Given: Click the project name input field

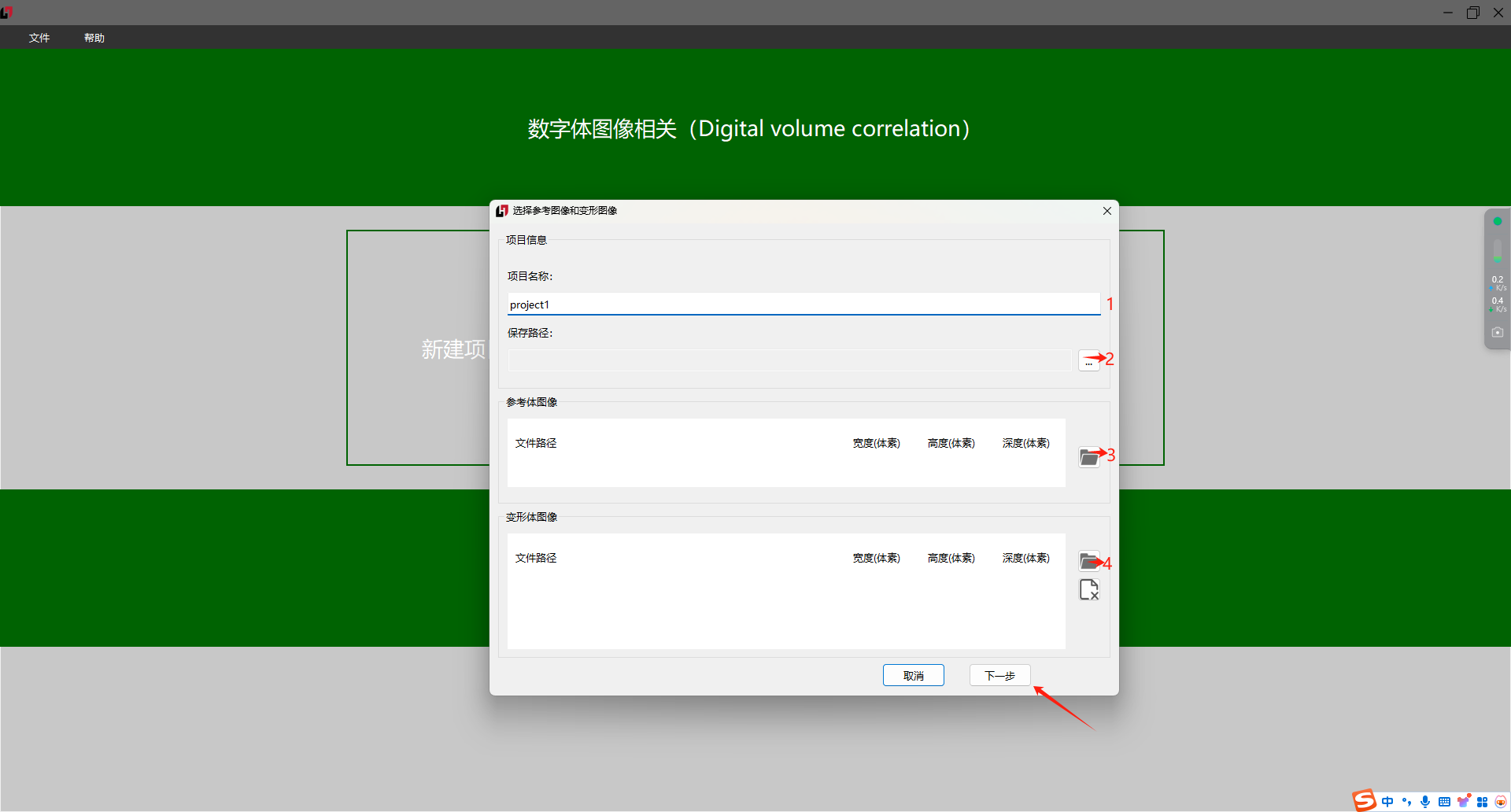Looking at the screenshot, I should 803,304.
